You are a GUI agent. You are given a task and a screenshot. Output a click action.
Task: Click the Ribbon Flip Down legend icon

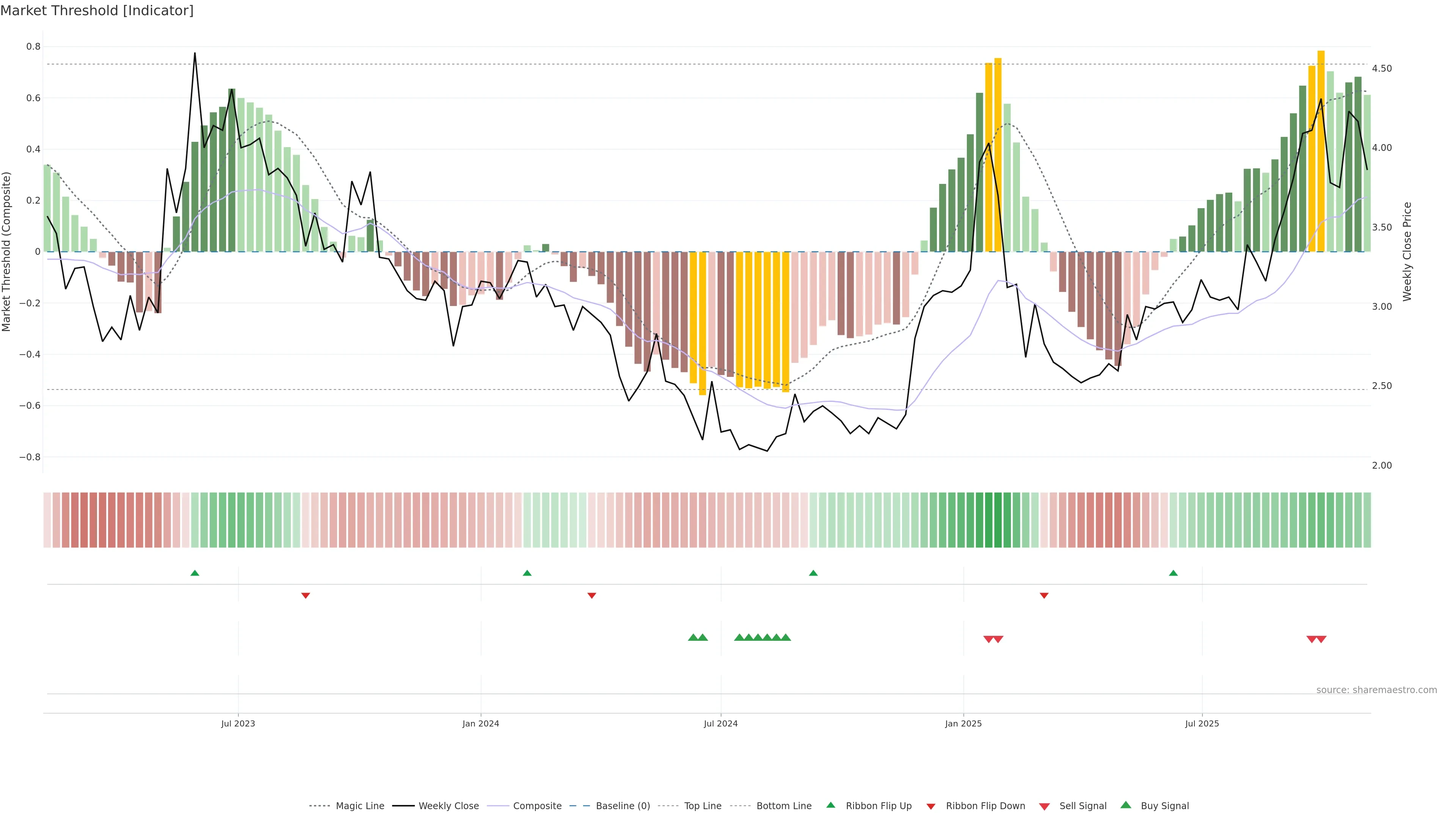[931, 806]
